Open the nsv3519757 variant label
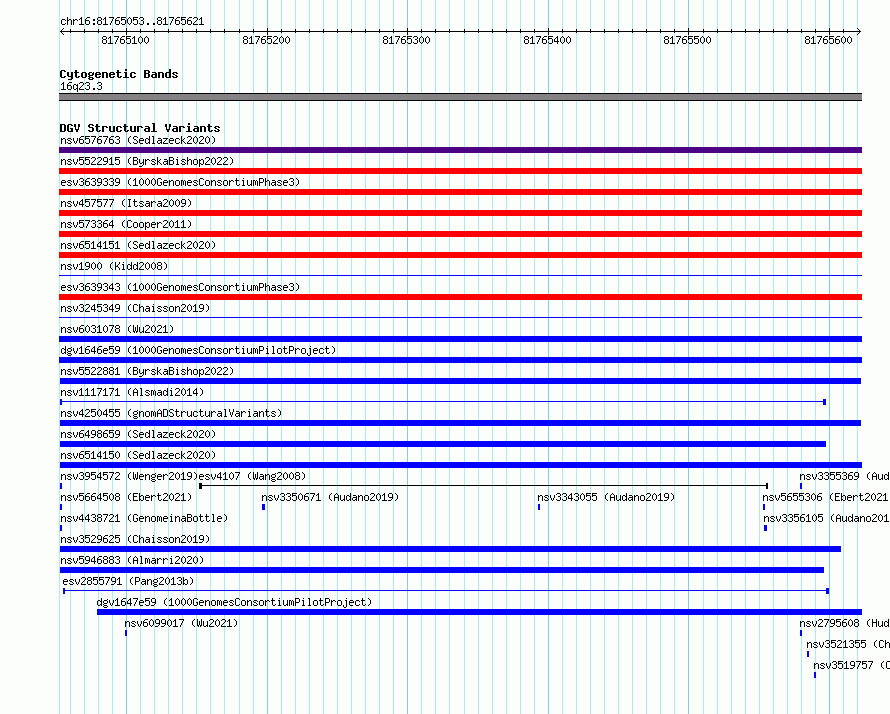Image resolution: width=890 pixels, height=714 pixels. [x=851, y=665]
